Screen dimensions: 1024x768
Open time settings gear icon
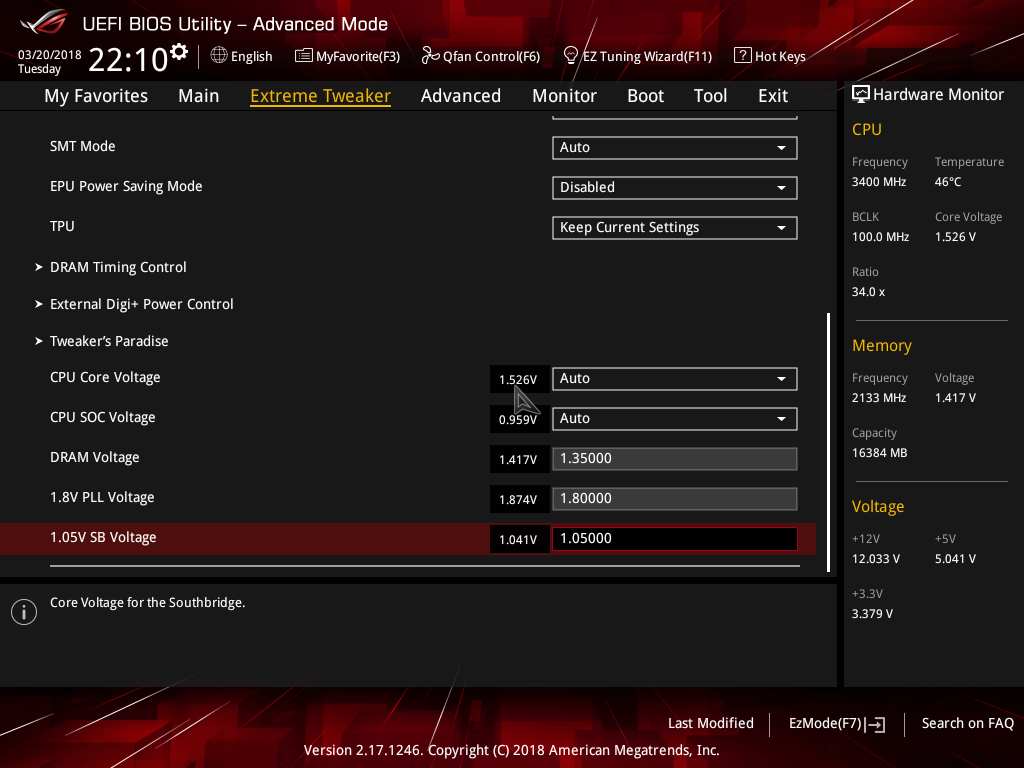tap(178, 52)
